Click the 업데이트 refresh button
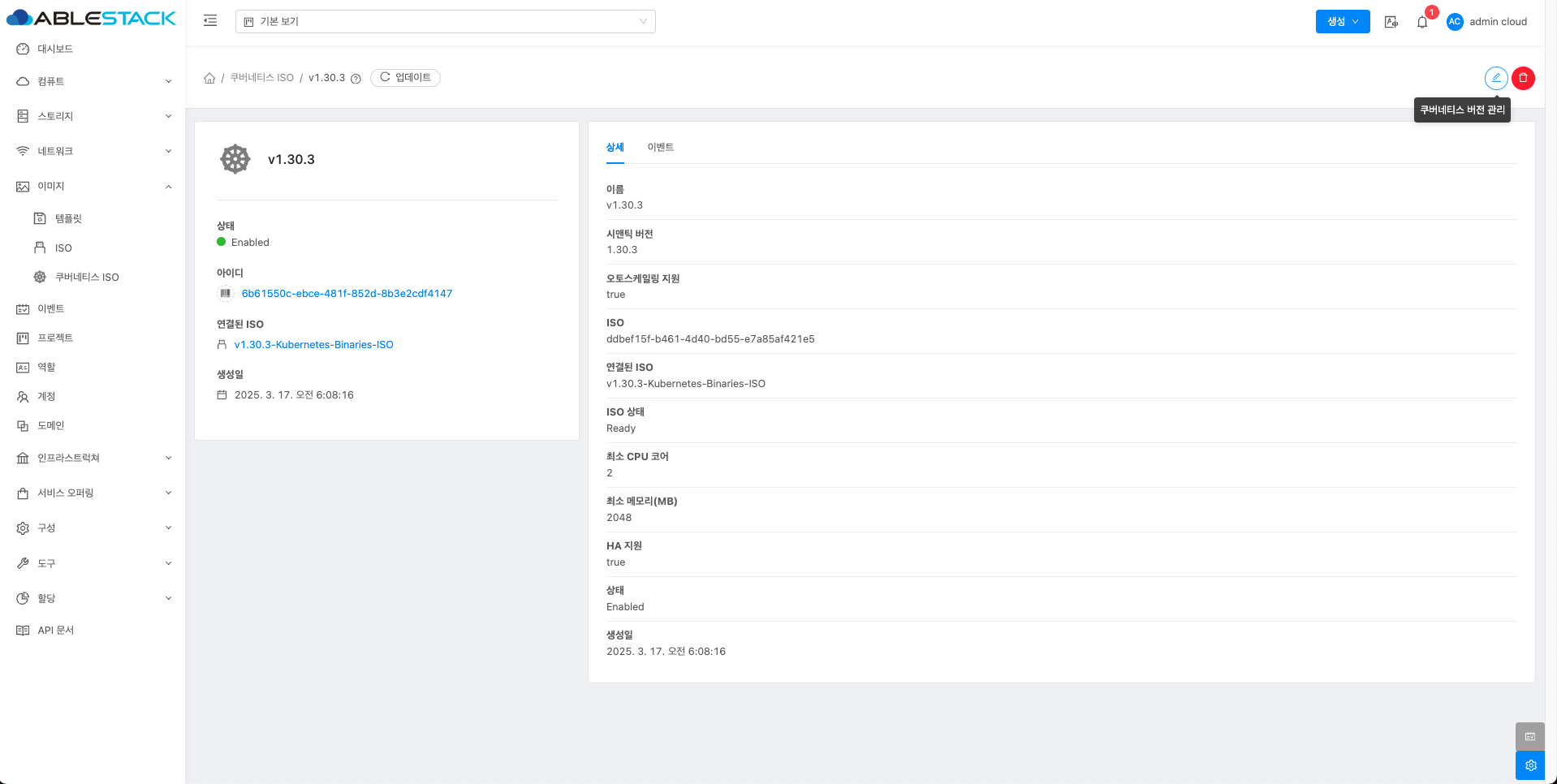The image size is (1557, 784). tap(405, 78)
